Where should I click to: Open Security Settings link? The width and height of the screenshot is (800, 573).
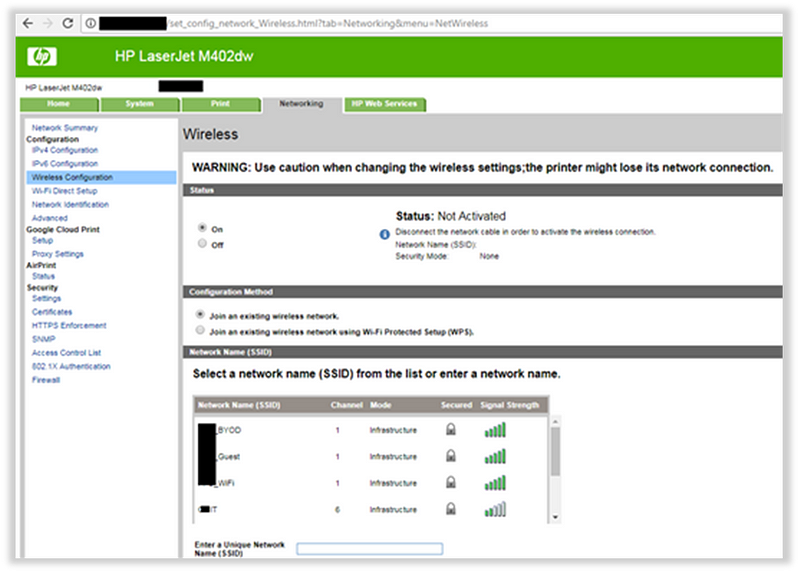[x=46, y=298]
